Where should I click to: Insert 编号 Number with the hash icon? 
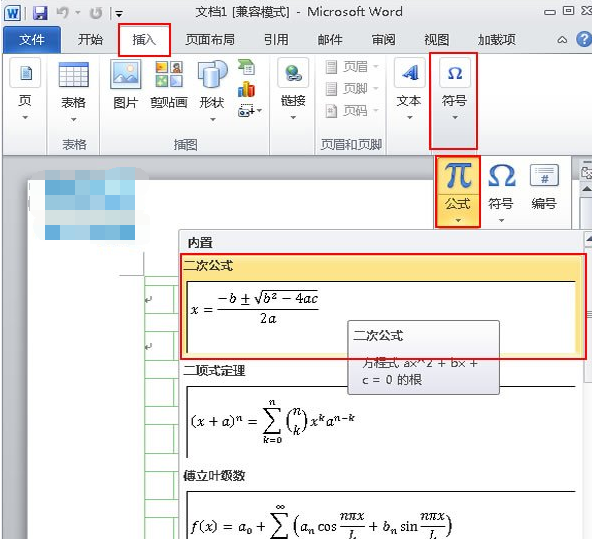coord(544,186)
